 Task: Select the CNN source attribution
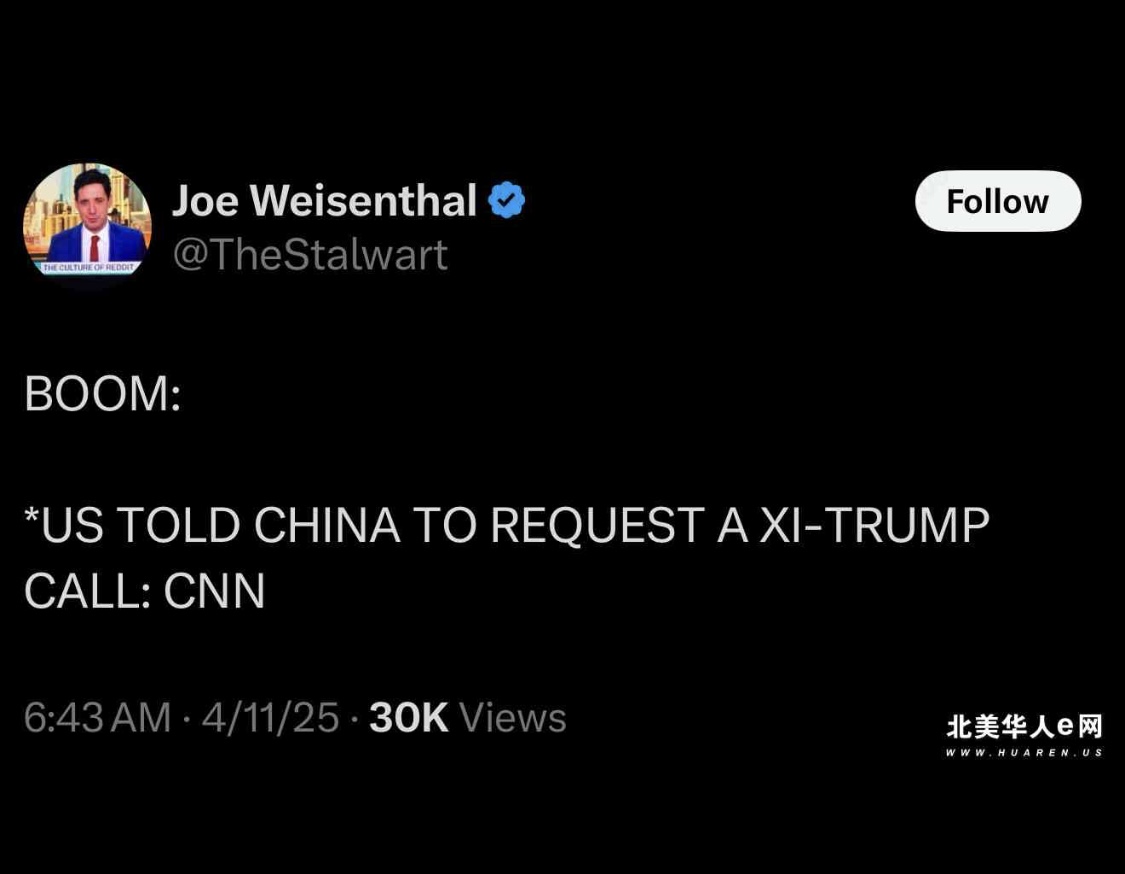[x=215, y=591]
